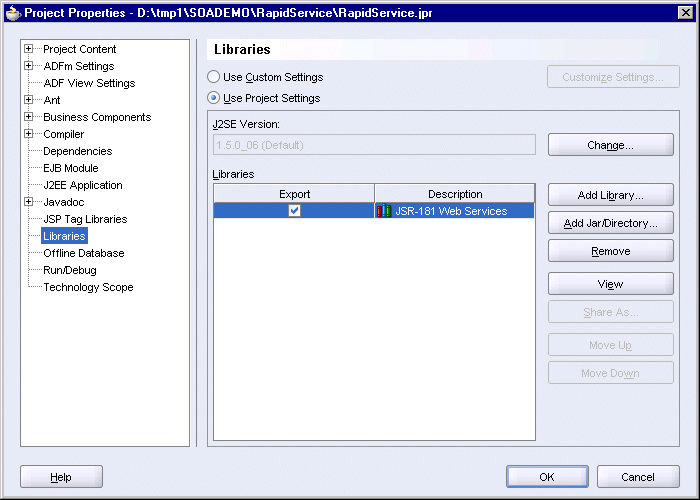Open the Dependencies category

pyautogui.click(x=78, y=151)
